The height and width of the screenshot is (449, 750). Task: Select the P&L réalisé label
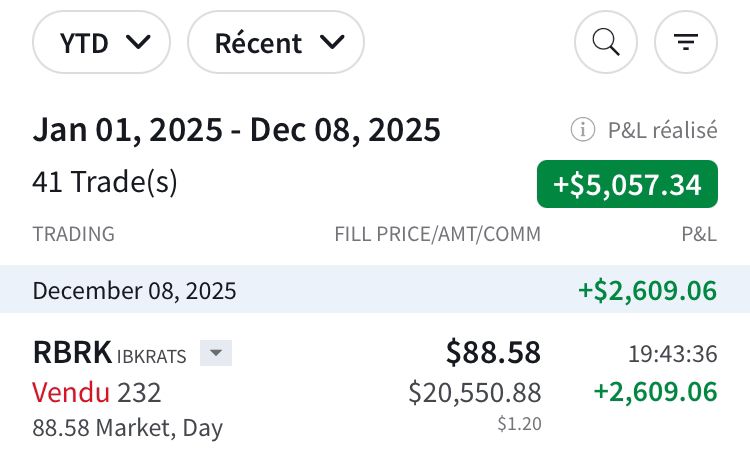662,129
